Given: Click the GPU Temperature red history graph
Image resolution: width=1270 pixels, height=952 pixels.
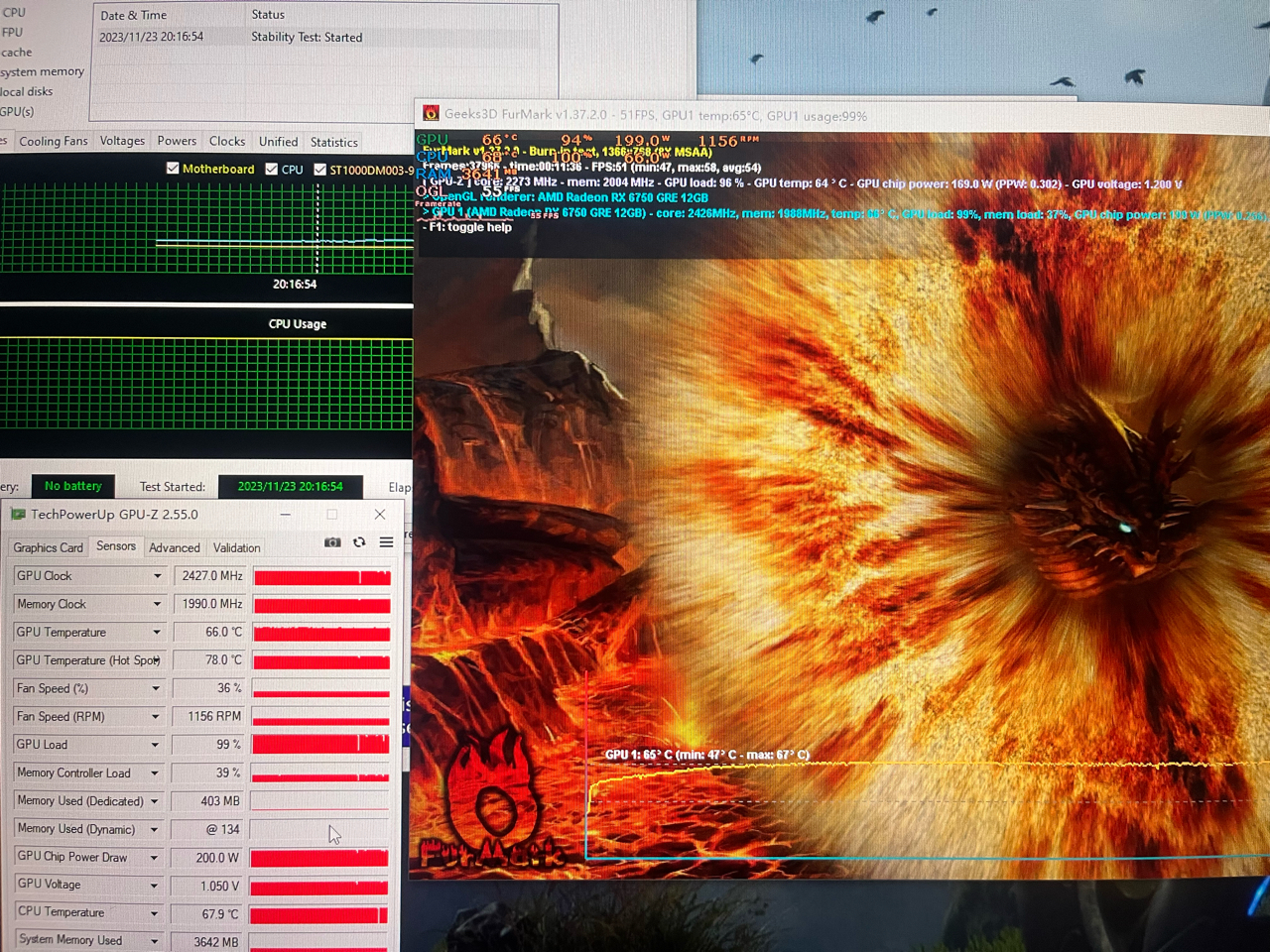Looking at the screenshot, I should click(x=321, y=633).
